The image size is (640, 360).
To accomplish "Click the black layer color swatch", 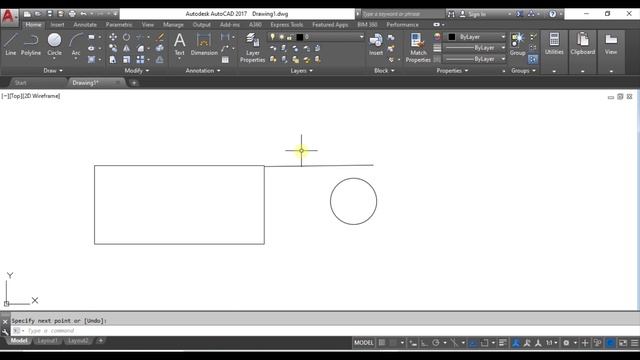I will 300,37.
